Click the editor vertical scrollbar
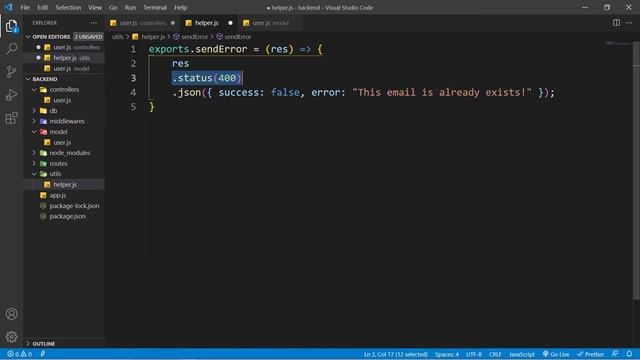640x360 pixels. pos(636,171)
